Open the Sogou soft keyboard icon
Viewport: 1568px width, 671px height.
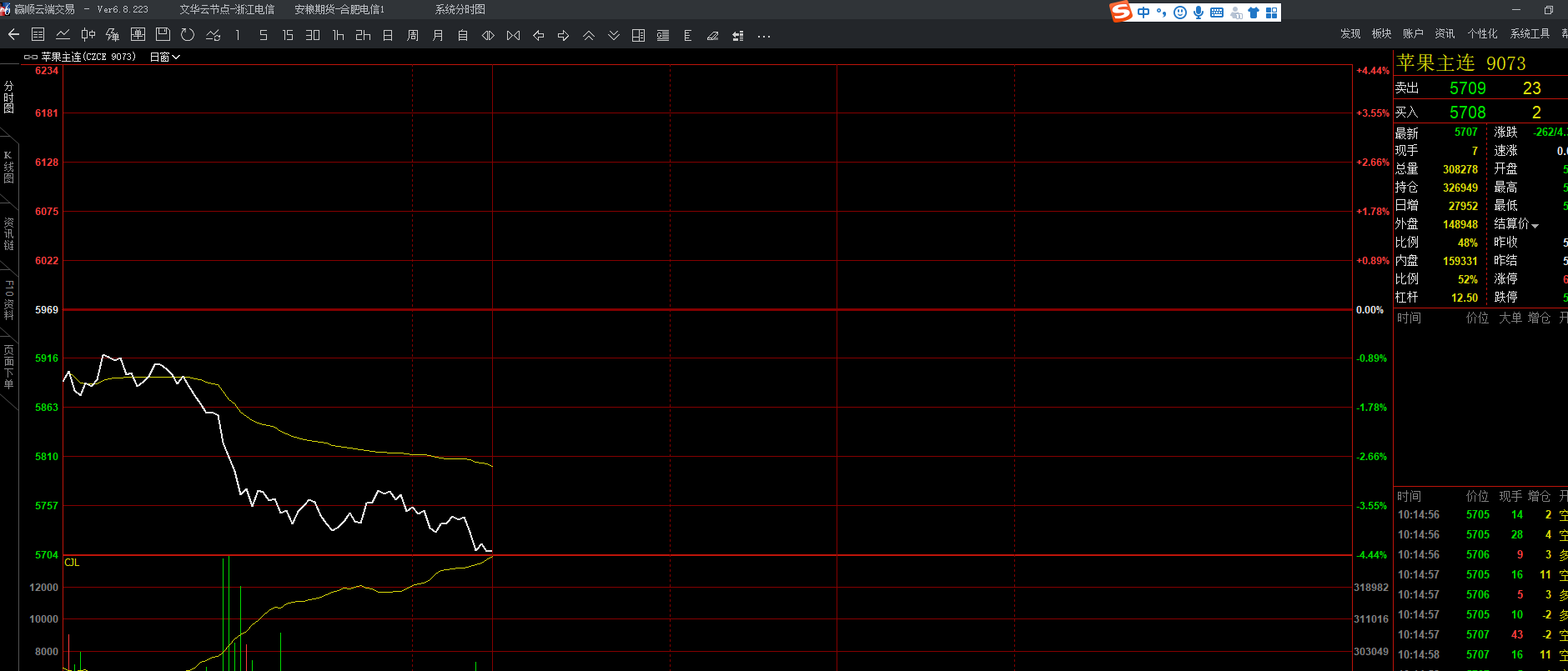pyautogui.click(x=1217, y=13)
